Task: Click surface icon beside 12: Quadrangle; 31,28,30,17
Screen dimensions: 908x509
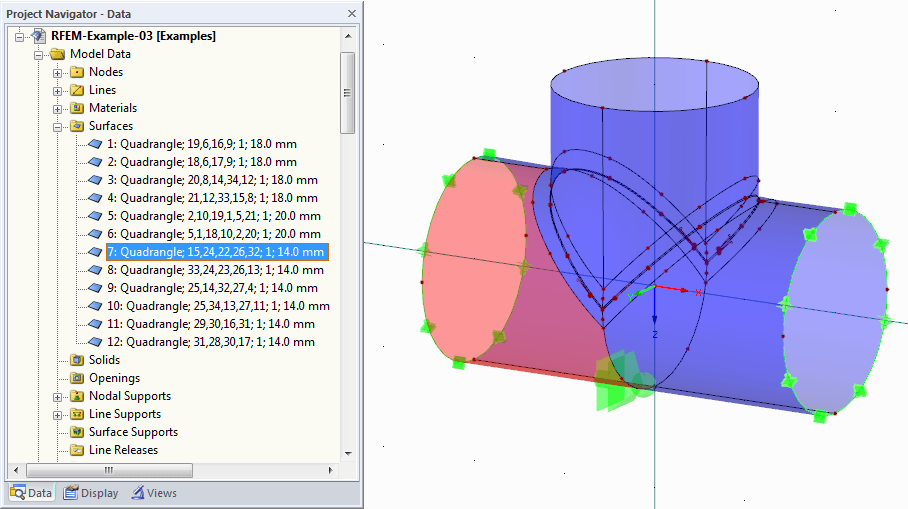Action: pyautogui.click(x=96, y=342)
